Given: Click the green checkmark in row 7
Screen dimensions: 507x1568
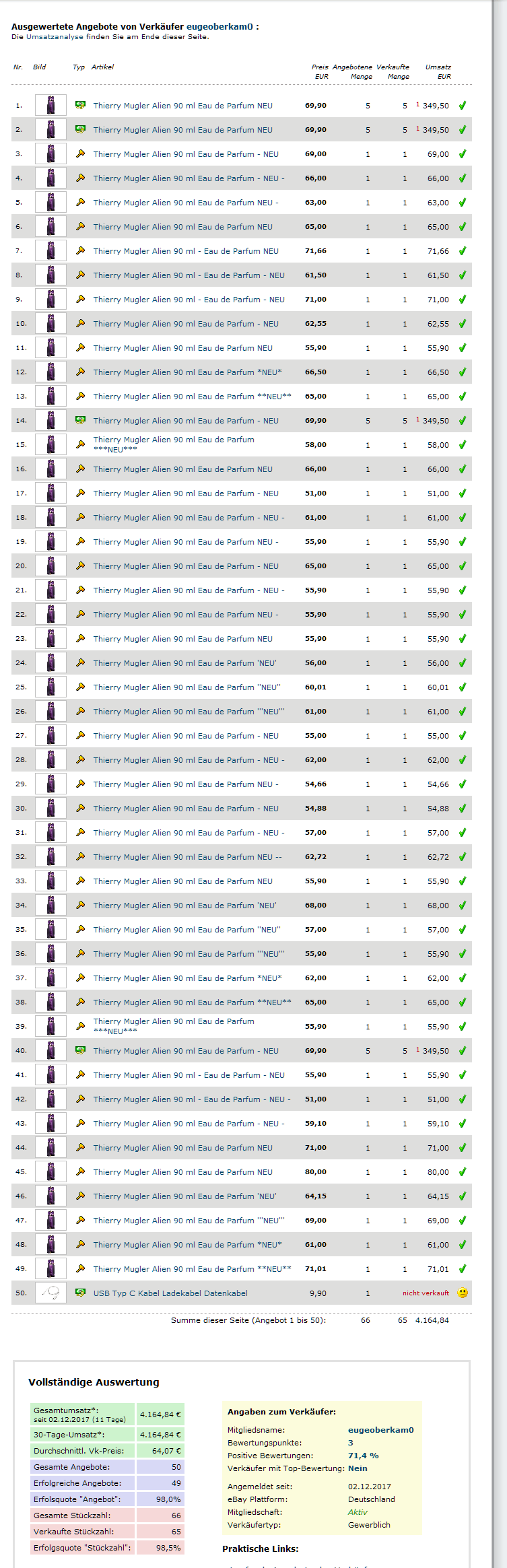Looking at the screenshot, I should coord(463,251).
